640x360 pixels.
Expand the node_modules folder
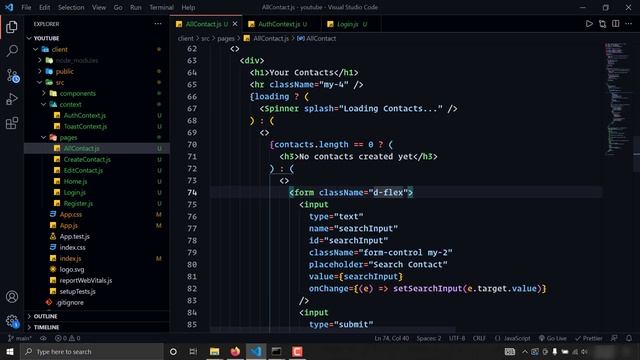[x=40, y=60]
